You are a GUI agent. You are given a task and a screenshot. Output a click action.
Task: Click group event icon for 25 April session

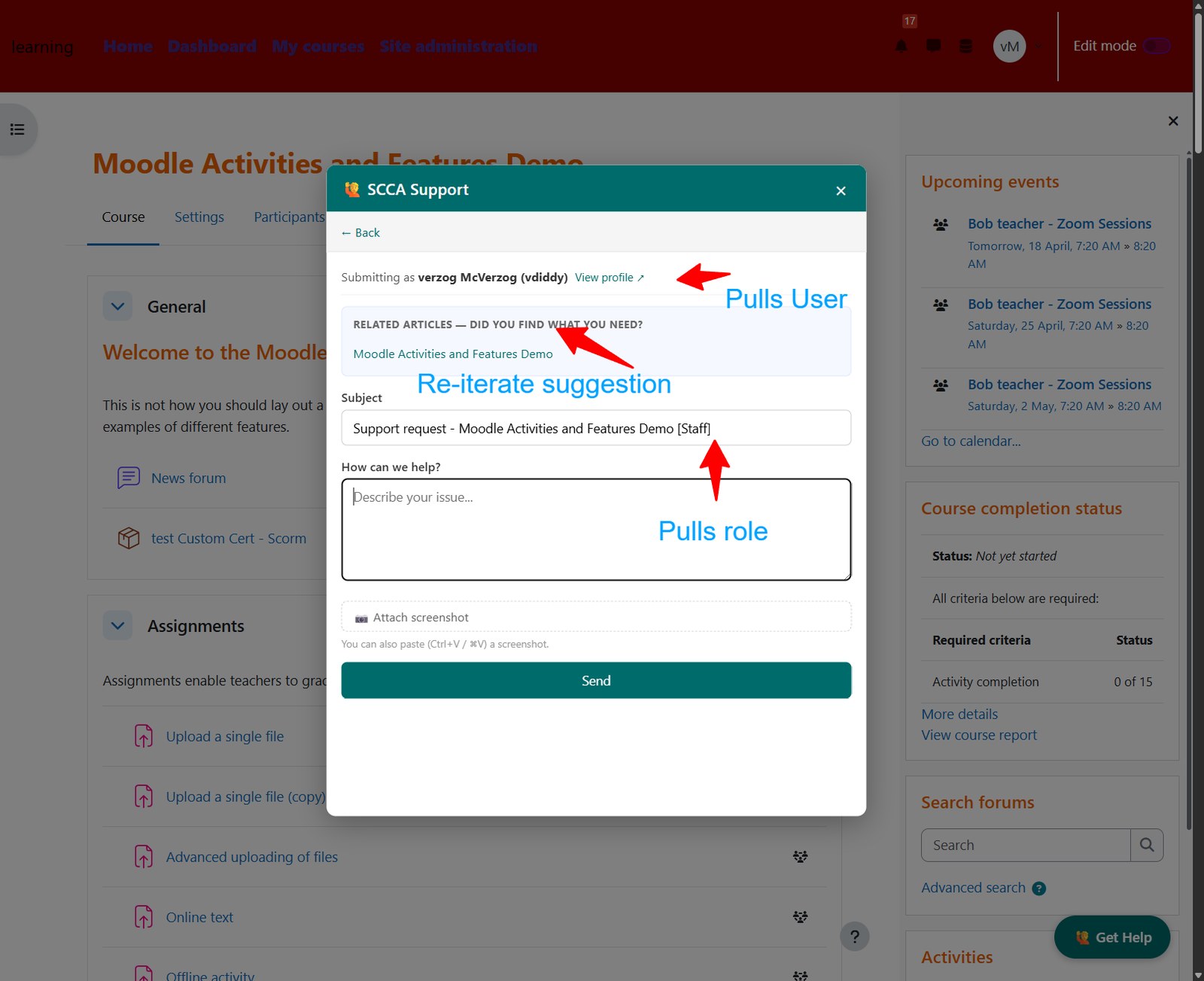941,305
